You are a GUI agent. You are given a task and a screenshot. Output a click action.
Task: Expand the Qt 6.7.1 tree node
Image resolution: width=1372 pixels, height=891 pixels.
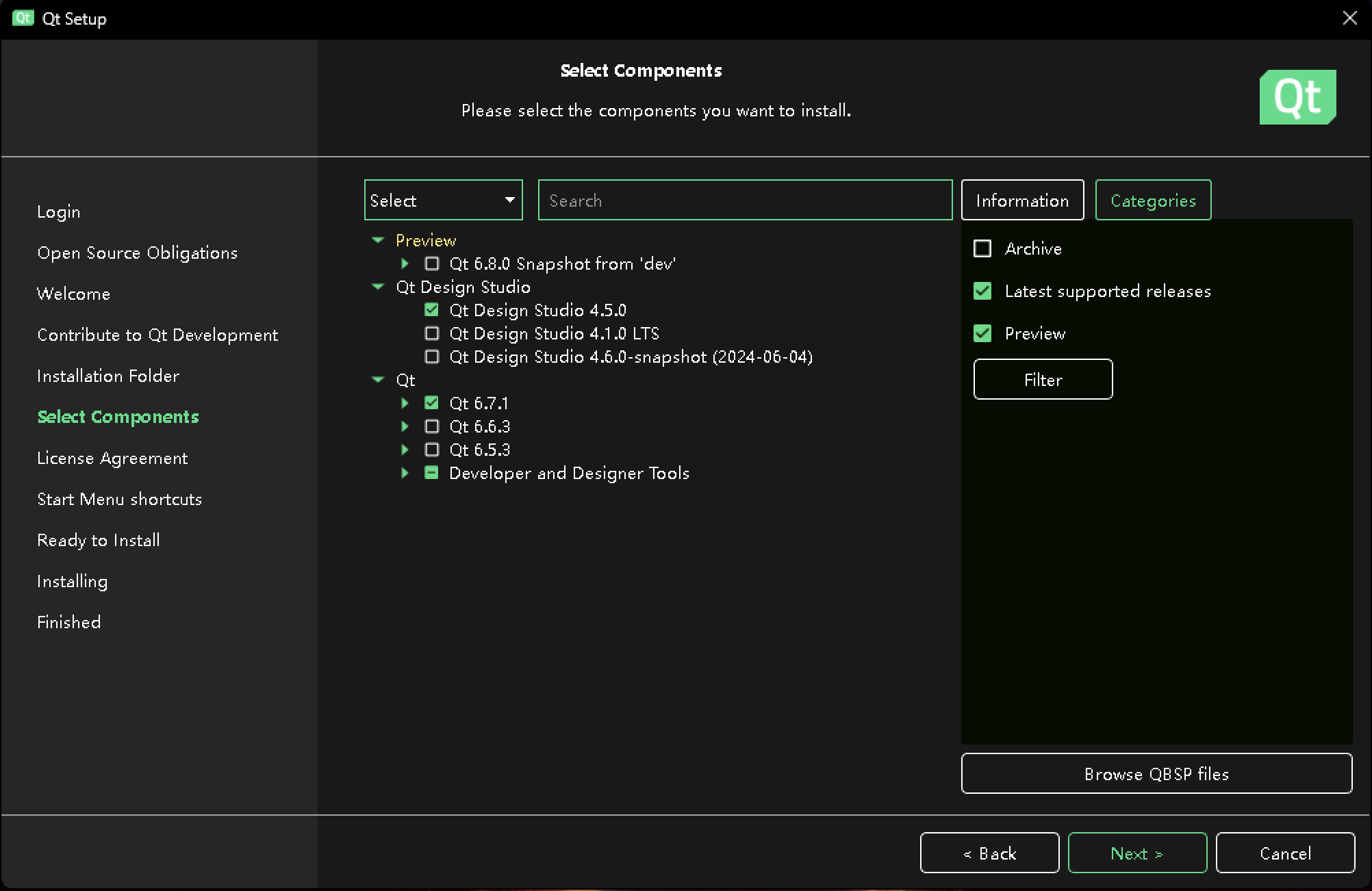click(405, 403)
